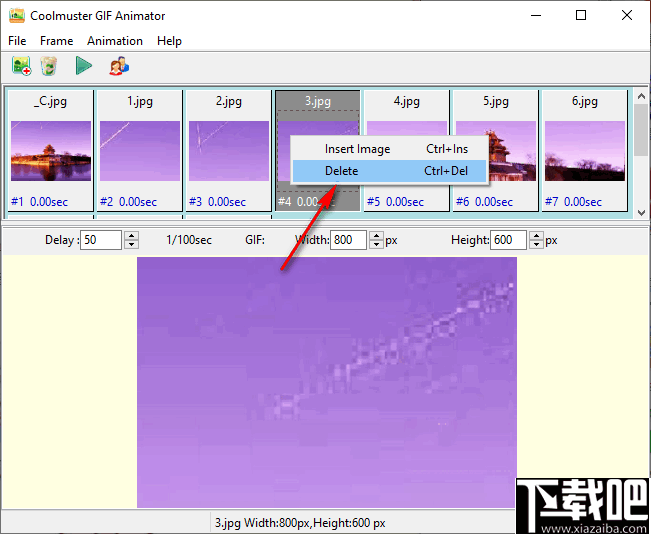Select the 2.jpg frame thumbnail
The height and width of the screenshot is (534, 651).
point(228,151)
